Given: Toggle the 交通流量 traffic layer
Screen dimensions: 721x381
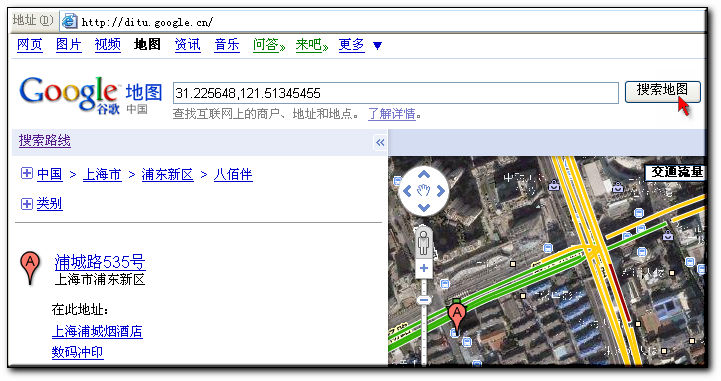Looking at the screenshot, I should point(676,172).
